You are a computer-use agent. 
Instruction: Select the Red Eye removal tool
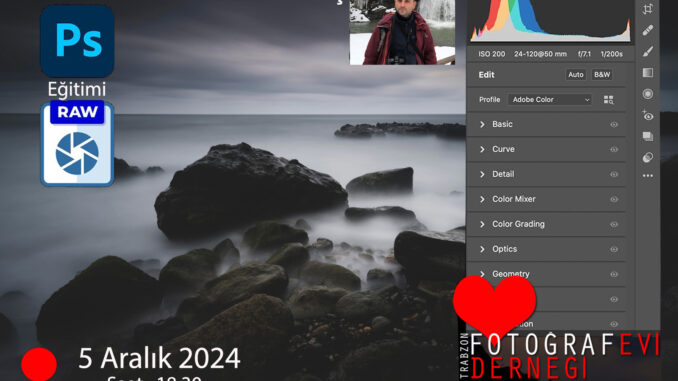pyautogui.click(x=647, y=115)
